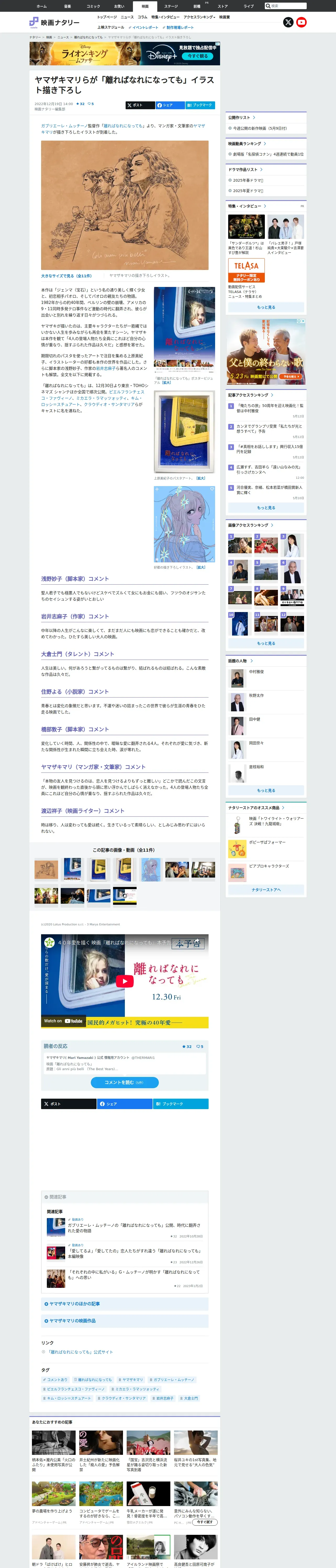Open the X (Twitter) icon in header
The width and height of the screenshot is (336, 1568).
coord(288,22)
